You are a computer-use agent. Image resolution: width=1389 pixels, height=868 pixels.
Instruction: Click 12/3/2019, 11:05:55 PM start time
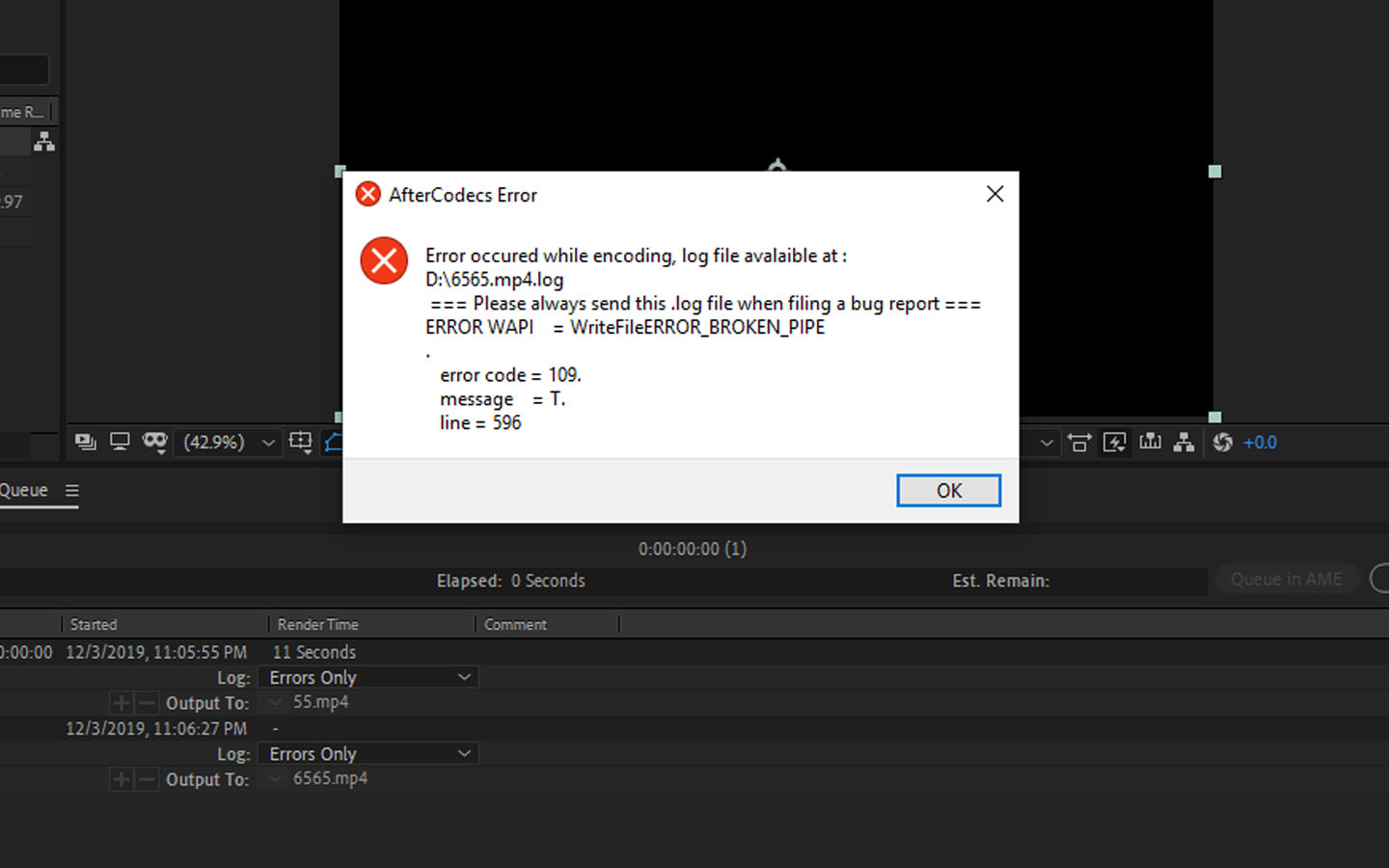click(x=156, y=652)
